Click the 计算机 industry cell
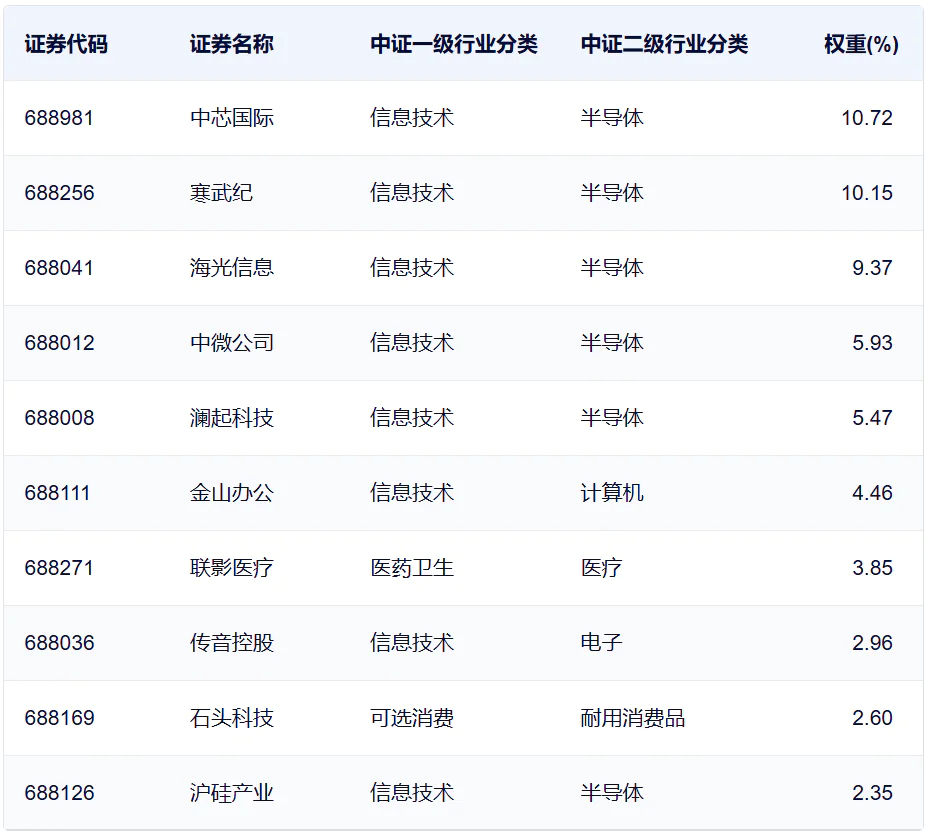This screenshot has width=927, height=835. tap(611, 493)
